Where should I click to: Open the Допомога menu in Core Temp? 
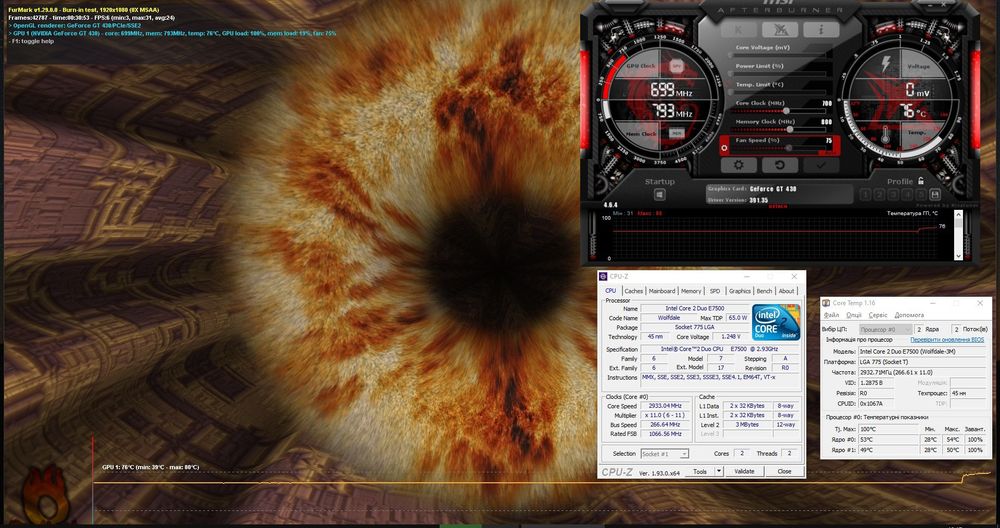pos(909,315)
